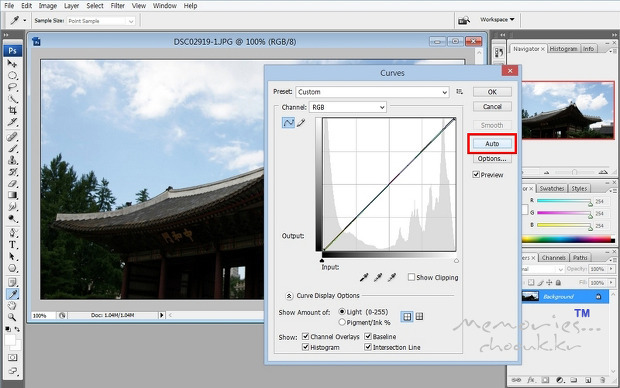
Task: Pick the black point eyedropper
Action: tap(364, 277)
